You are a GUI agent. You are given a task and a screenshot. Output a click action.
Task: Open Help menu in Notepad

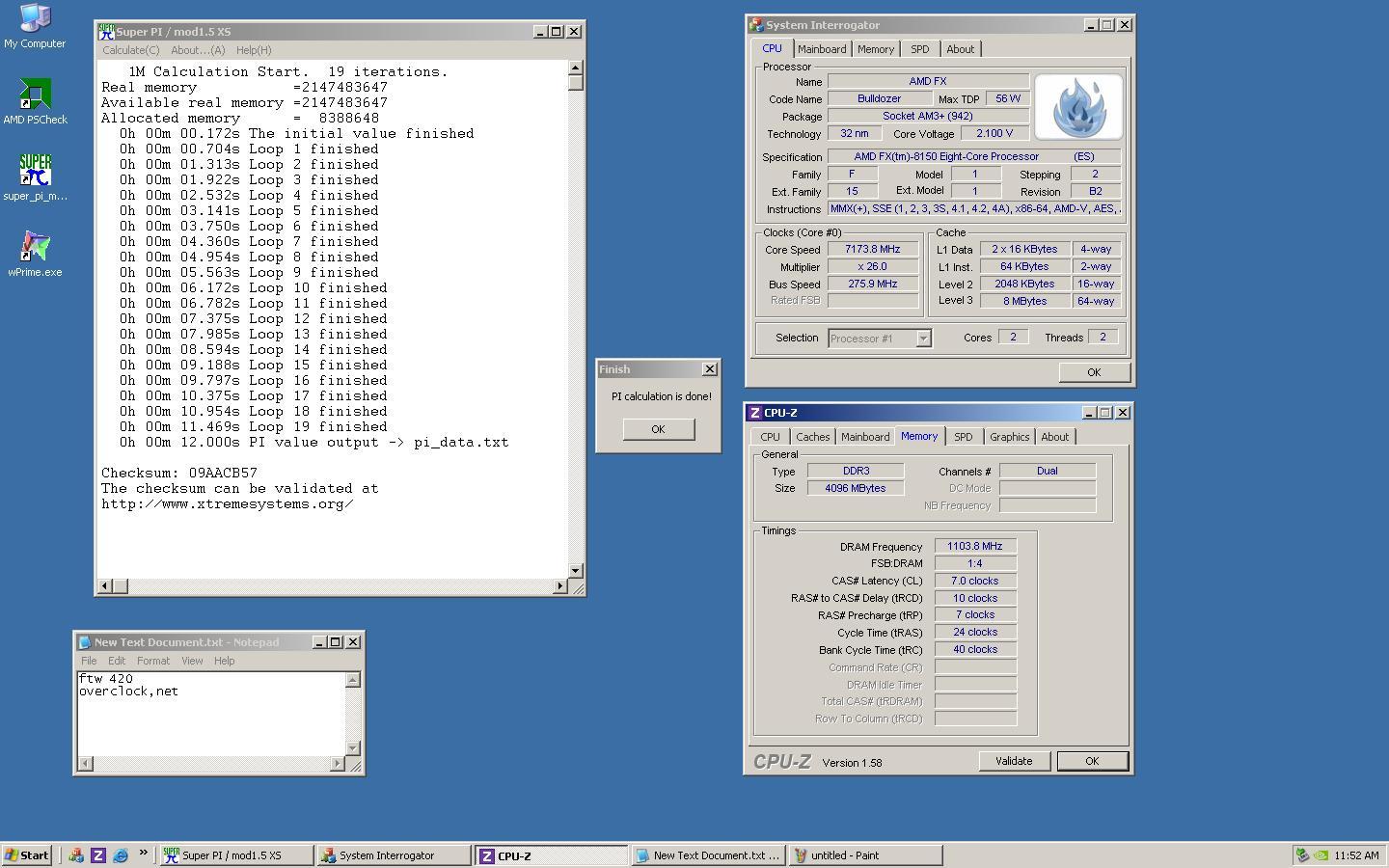[x=224, y=661]
